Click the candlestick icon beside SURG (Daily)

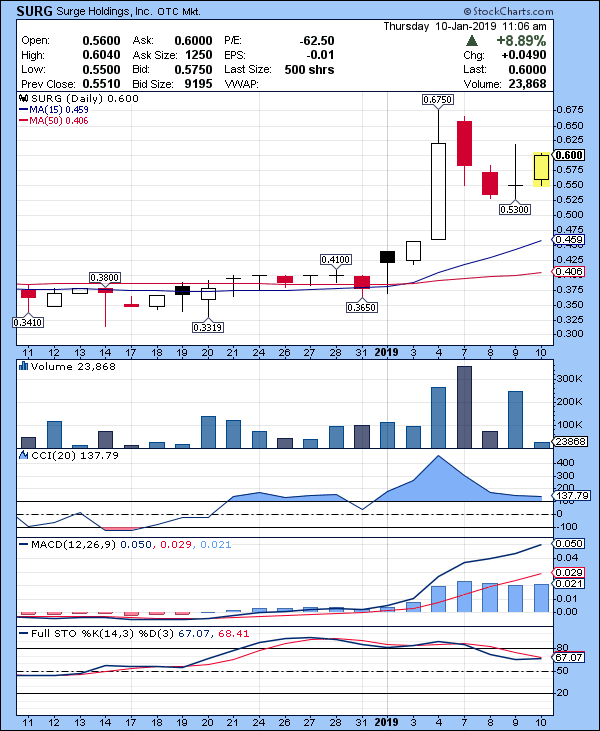click(23, 98)
